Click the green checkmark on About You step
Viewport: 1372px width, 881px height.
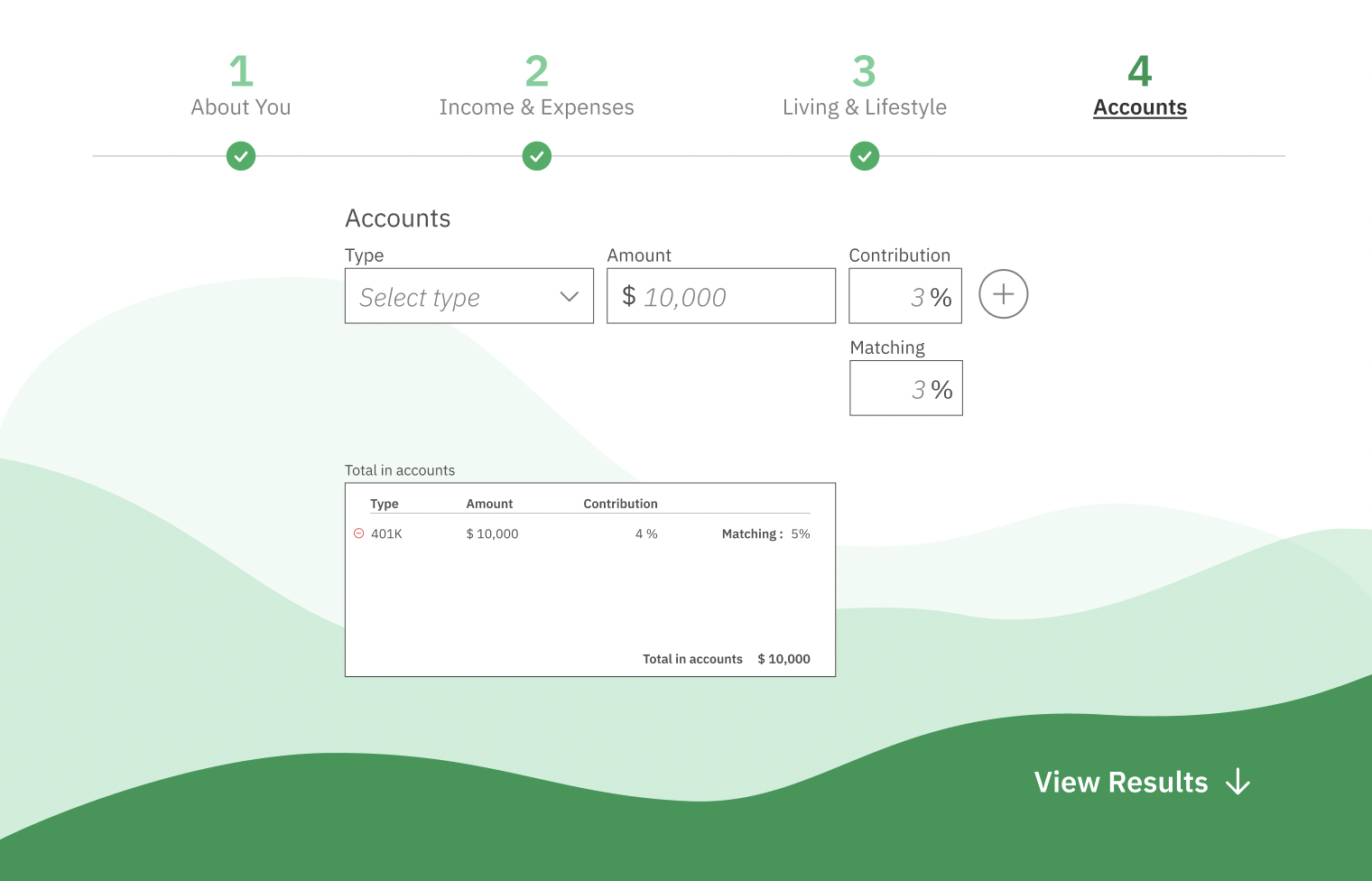click(x=240, y=156)
